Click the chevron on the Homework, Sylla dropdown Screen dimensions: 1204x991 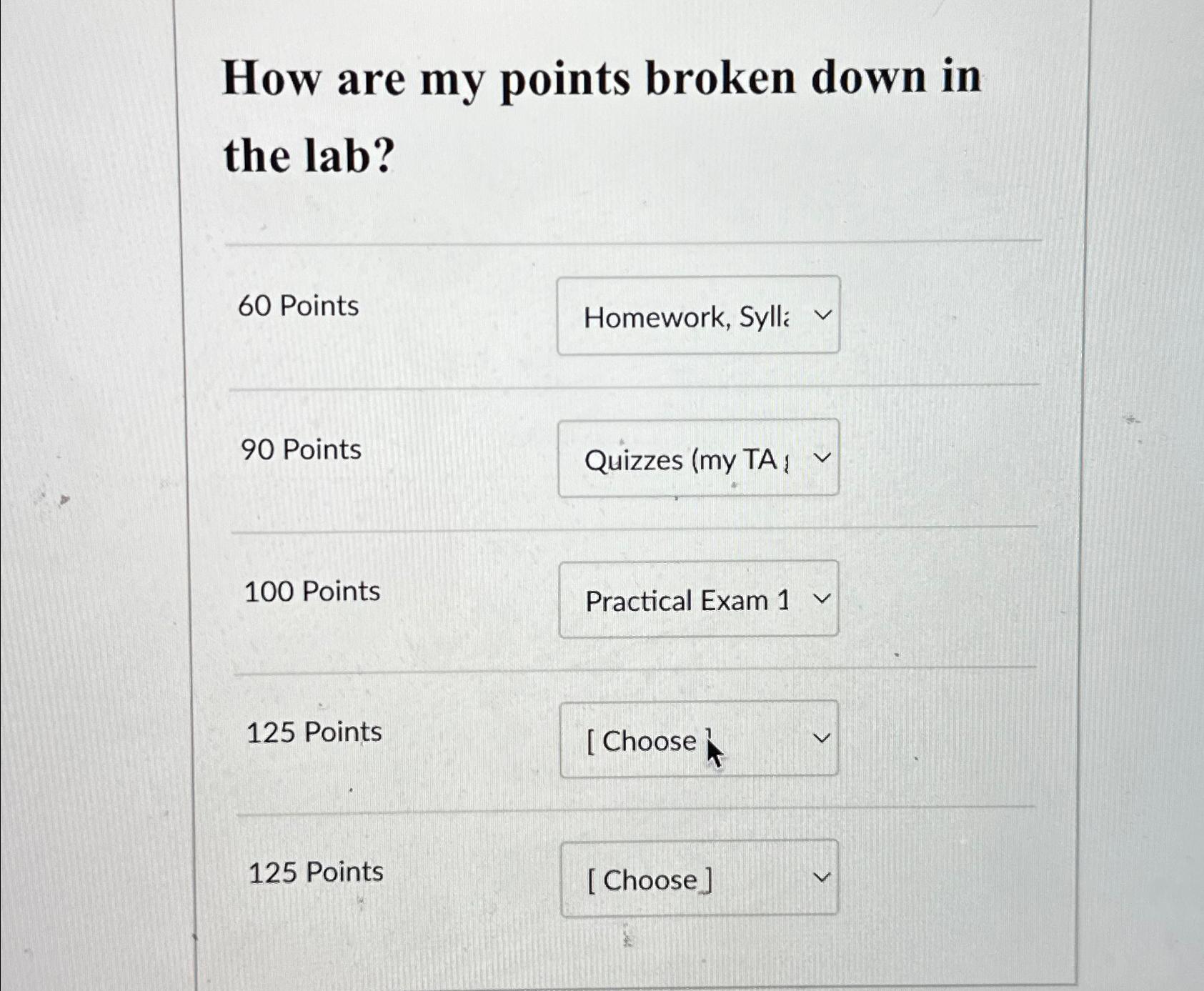pos(822,314)
